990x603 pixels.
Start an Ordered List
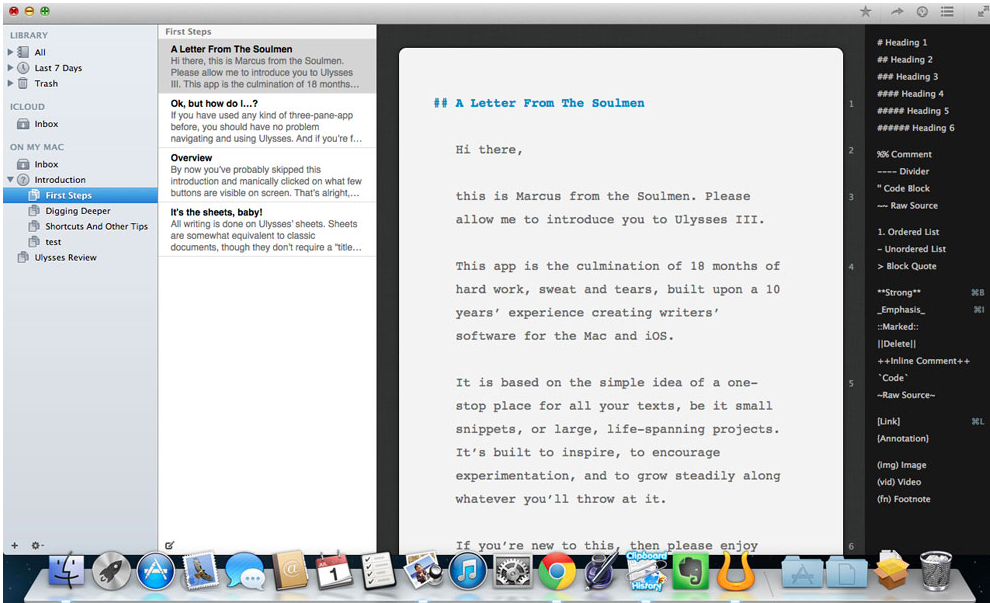point(908,232)
